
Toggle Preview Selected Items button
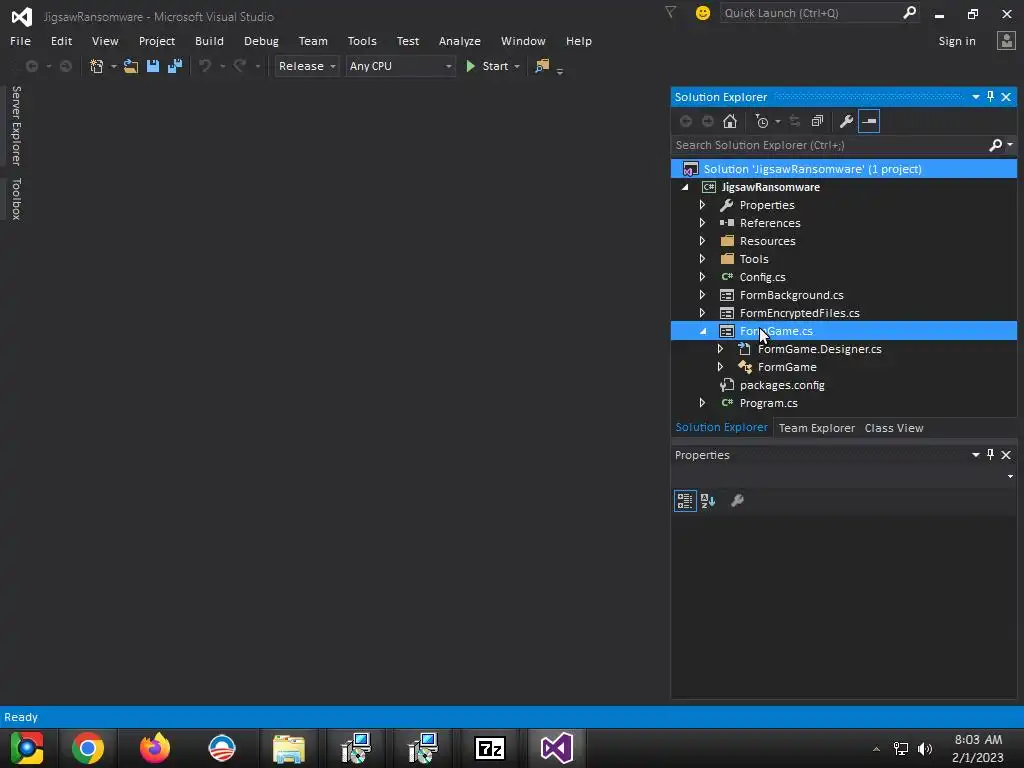pyautogui.click(x=869, y=121)
